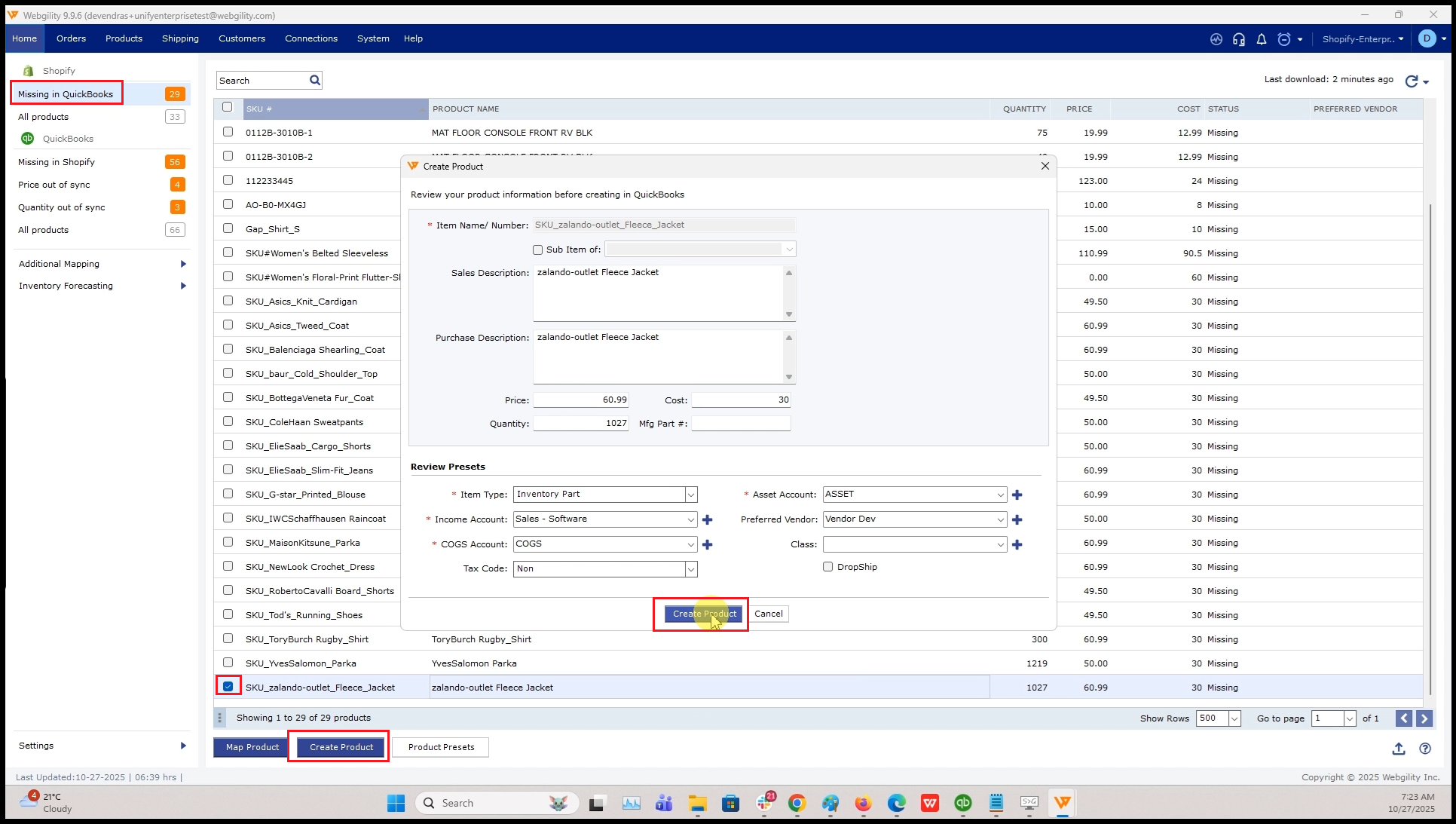Click the export upload icon at bottom right

(x=1399, y=749)
